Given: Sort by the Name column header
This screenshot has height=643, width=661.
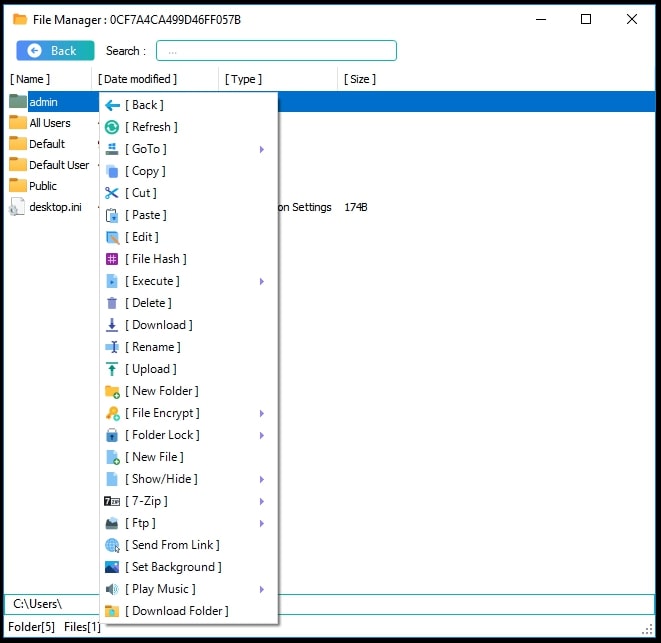Looking at the screenshot, I should pyautogui.click(x=30, y=79).
